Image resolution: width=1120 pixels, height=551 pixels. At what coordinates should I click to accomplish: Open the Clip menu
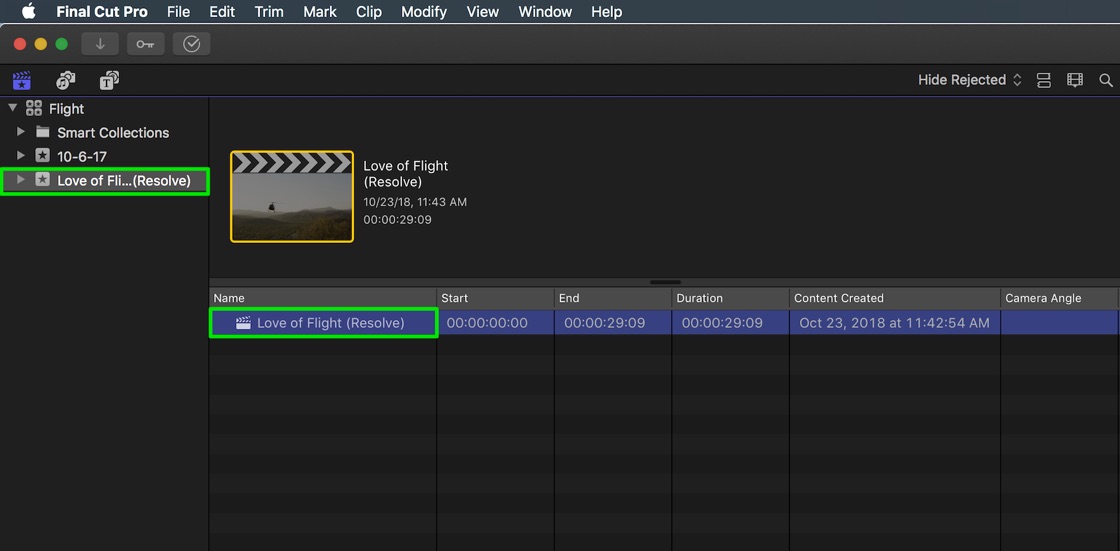coord(369,11)
